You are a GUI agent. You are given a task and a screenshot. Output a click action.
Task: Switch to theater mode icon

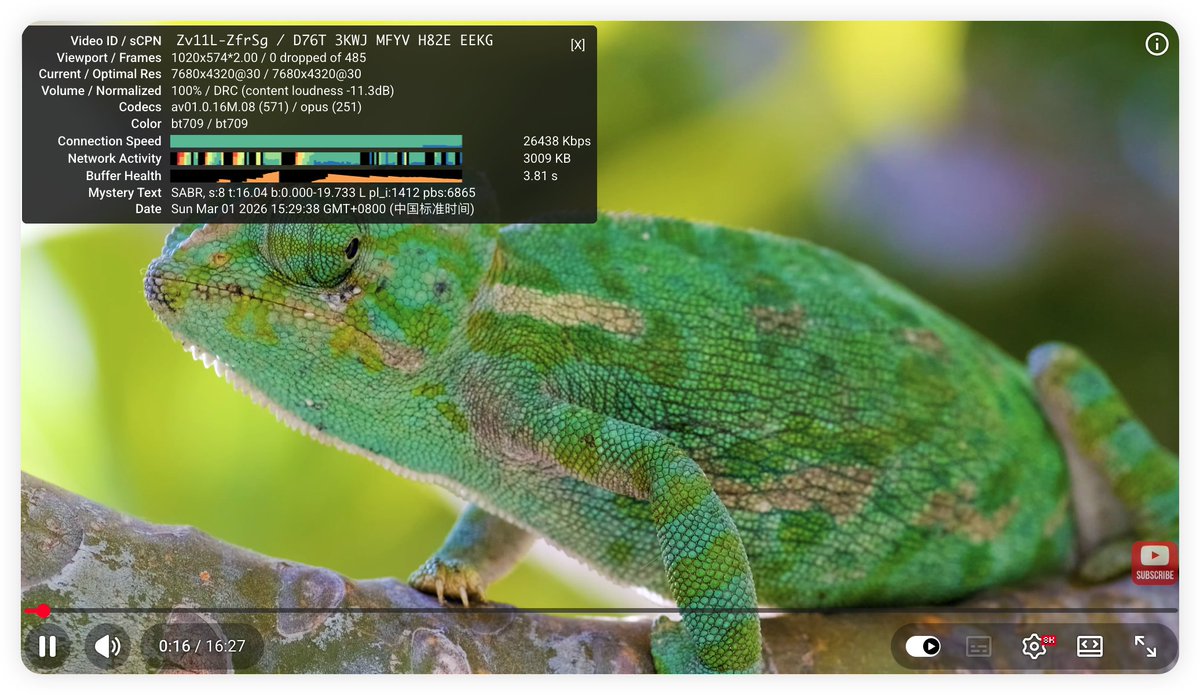1090,647
